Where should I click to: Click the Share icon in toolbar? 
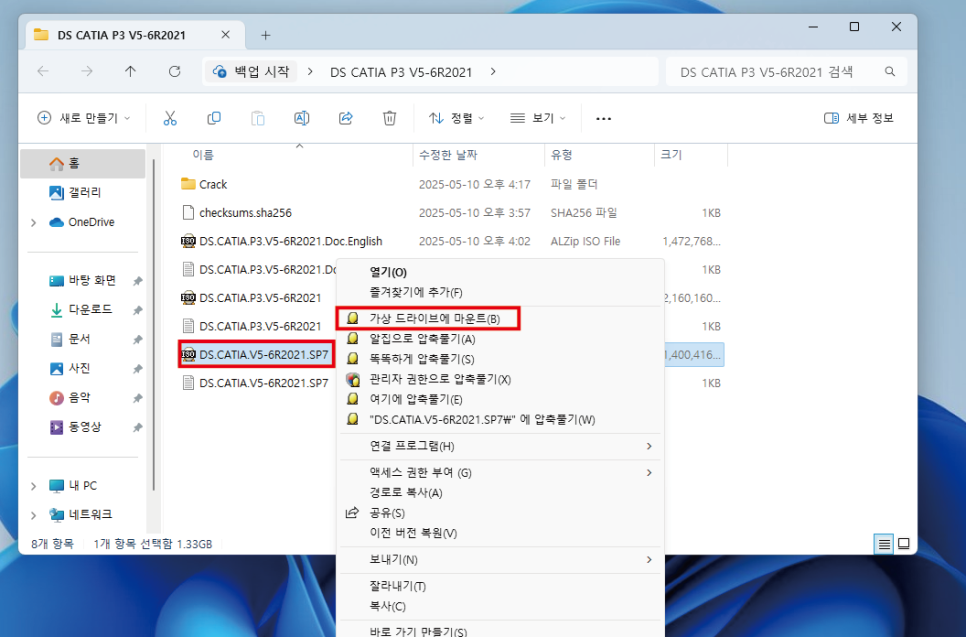pyautogui.click(x=346, y=118)
